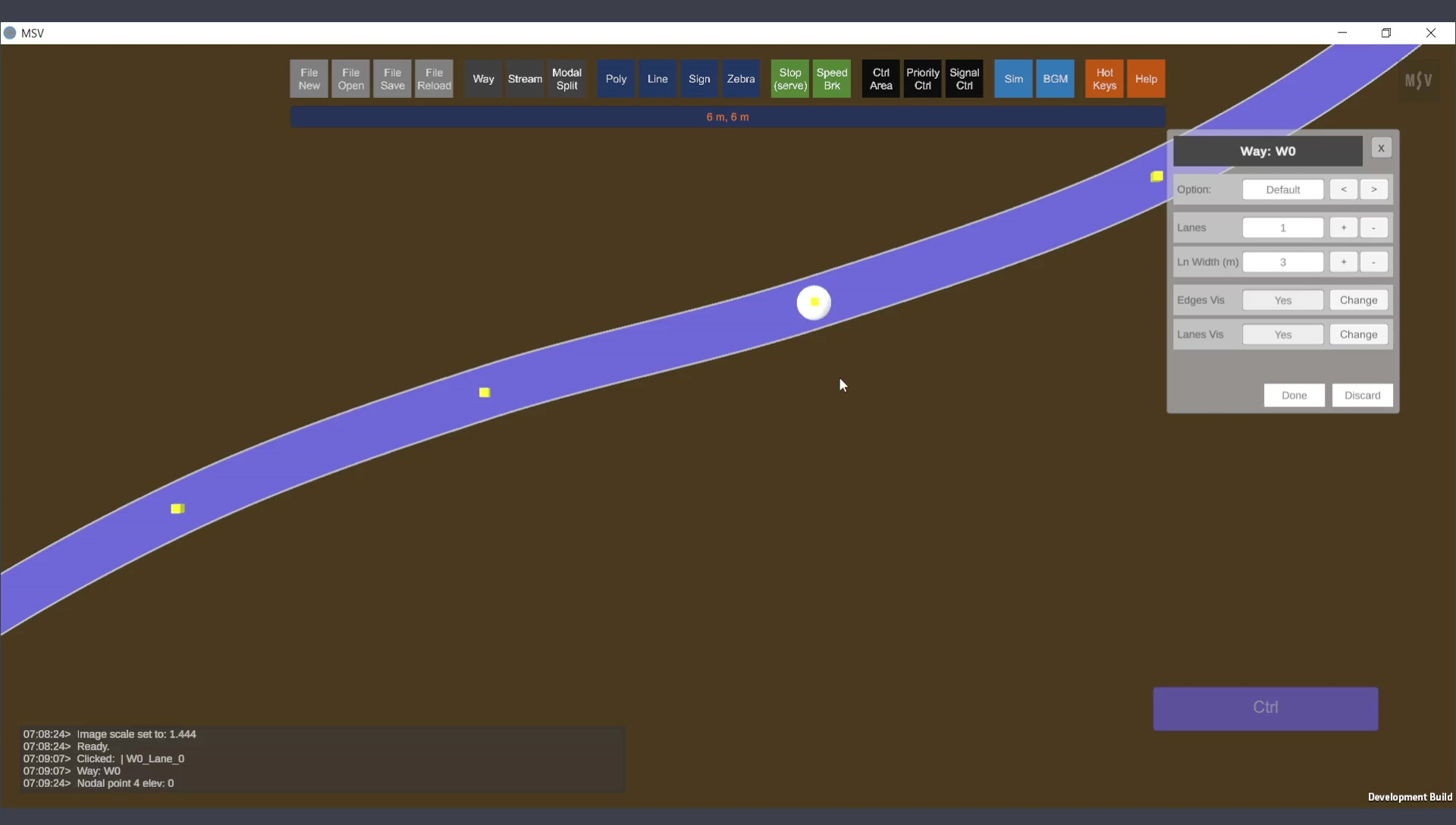The height and width of the screenshot is (825, 1456).
Task: Toggle Lanes Vis with Change button
Action: point(1357,334)
